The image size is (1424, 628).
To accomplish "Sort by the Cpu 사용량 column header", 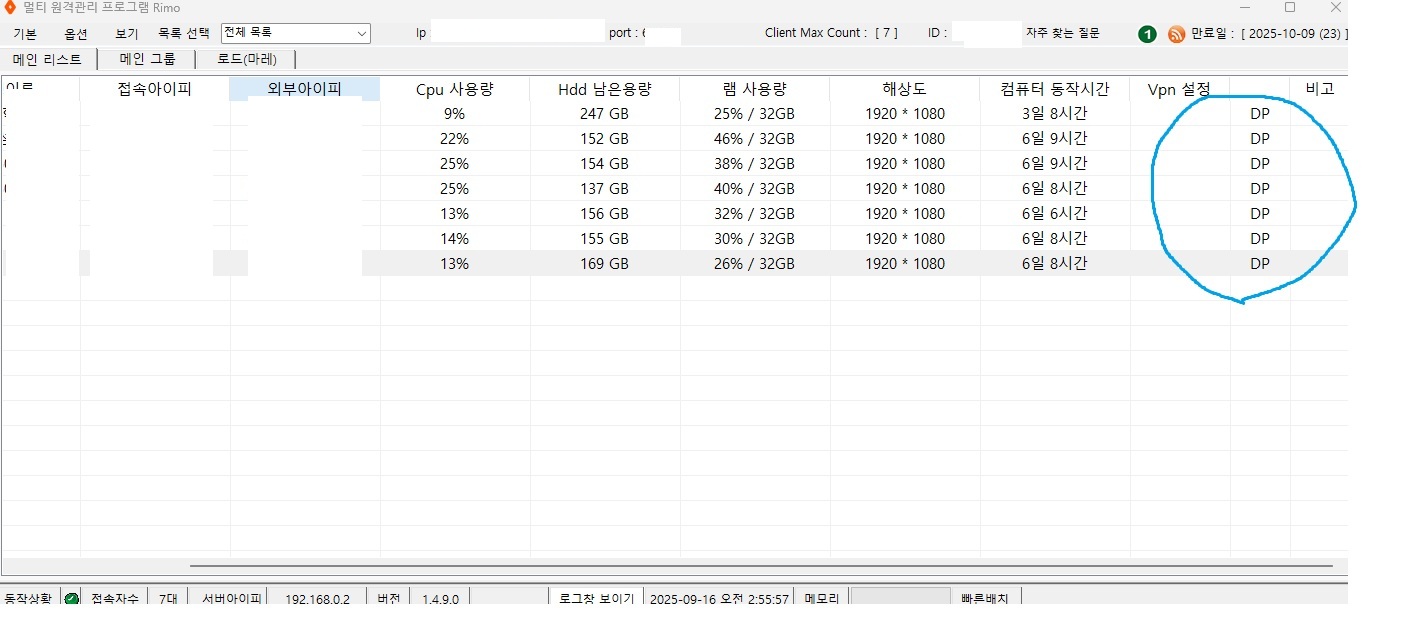I will (455, 89).
